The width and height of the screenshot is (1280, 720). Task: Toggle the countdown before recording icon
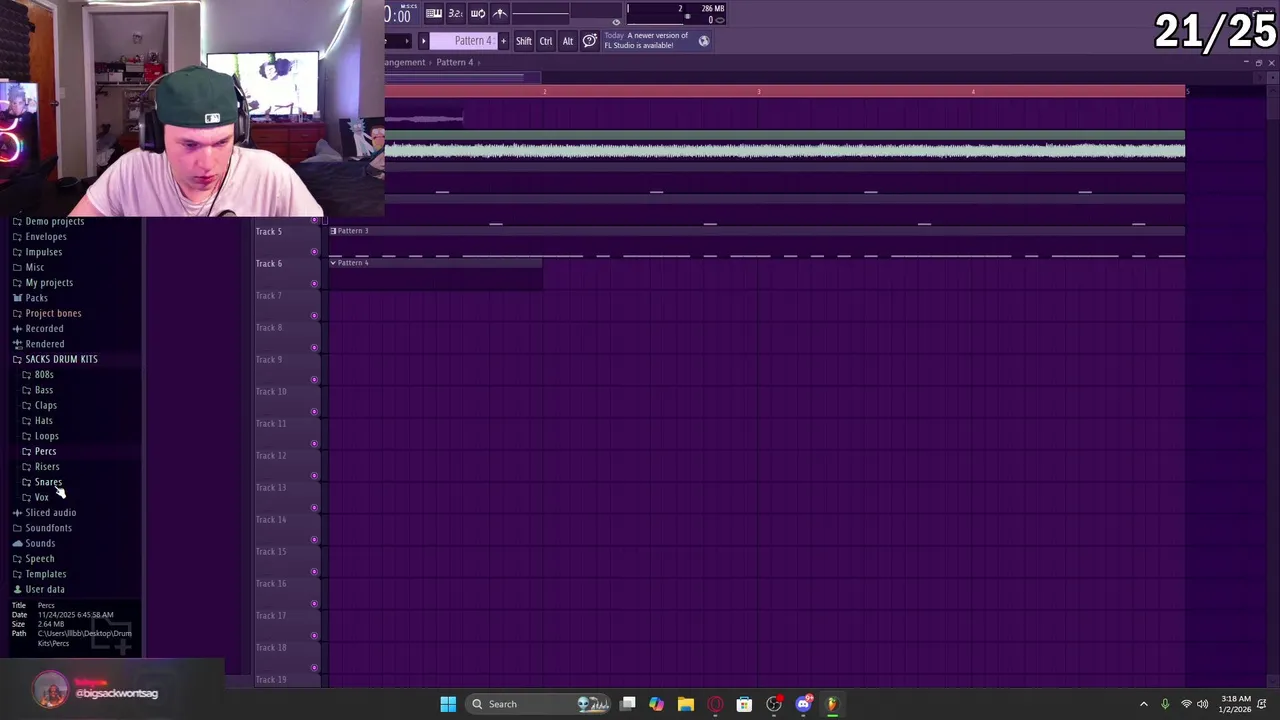[455, 13]
